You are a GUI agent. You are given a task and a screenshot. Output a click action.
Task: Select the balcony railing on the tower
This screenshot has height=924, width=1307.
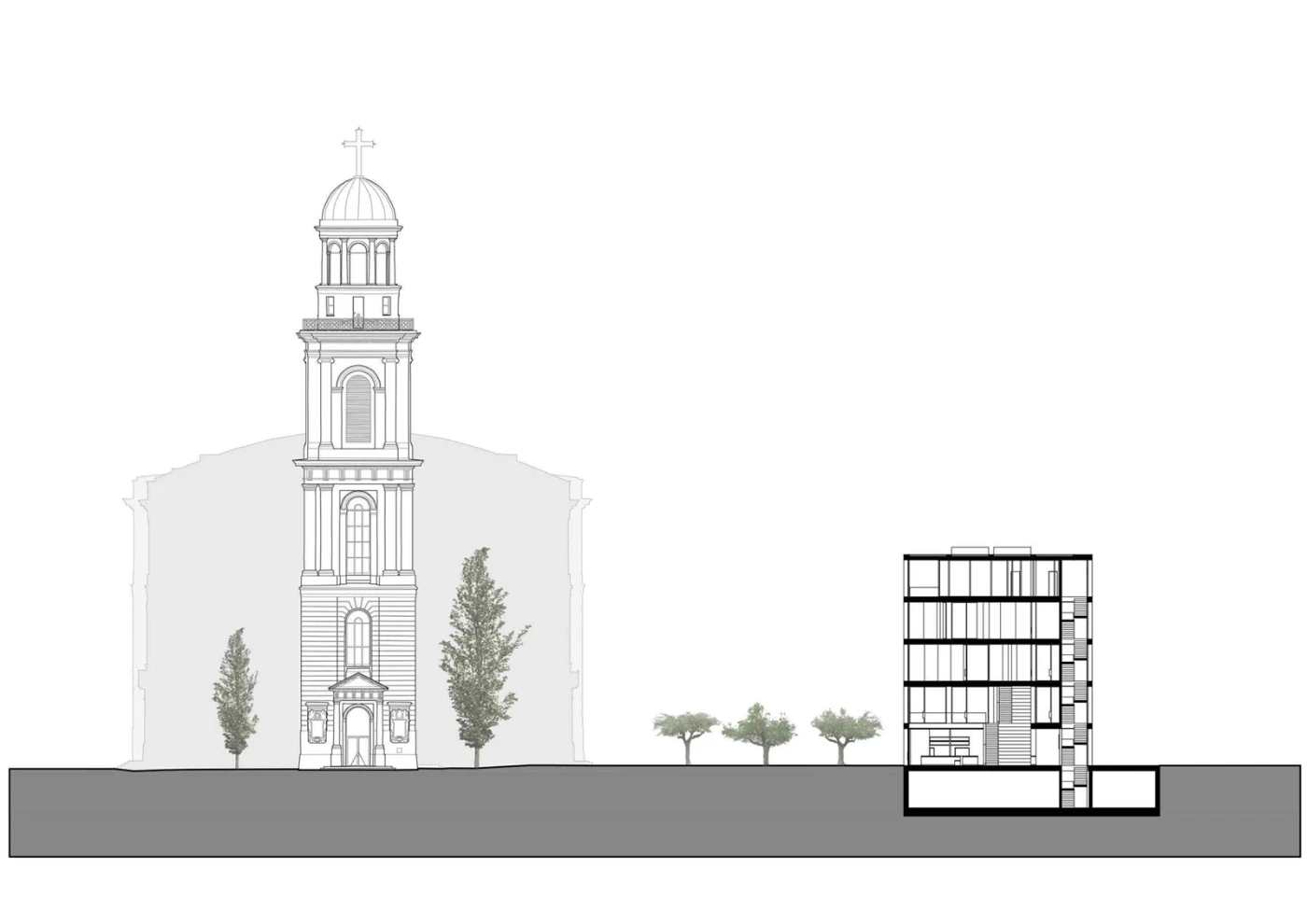[x=358, y=324]
